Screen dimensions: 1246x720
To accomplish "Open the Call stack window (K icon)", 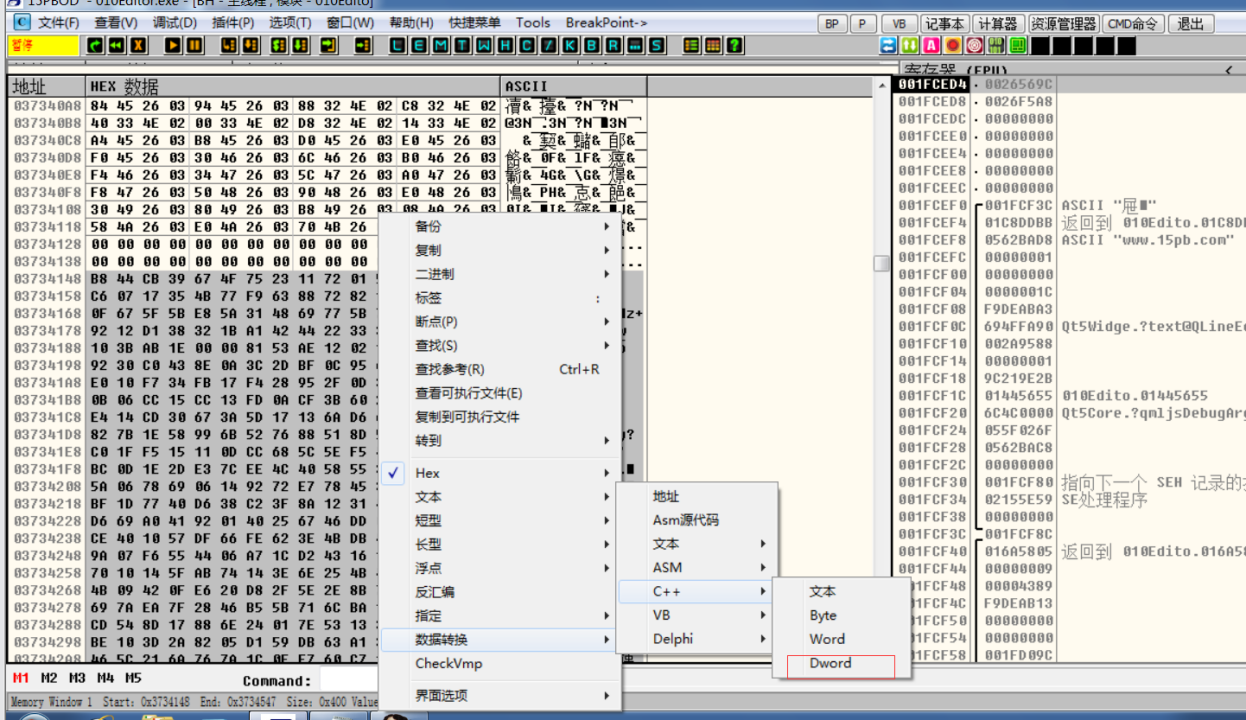I will click(x=568, y=45).
